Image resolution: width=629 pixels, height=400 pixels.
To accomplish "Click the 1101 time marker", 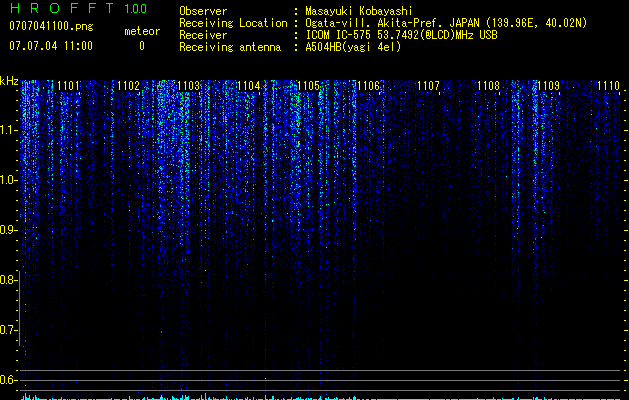I will (68, 86).
